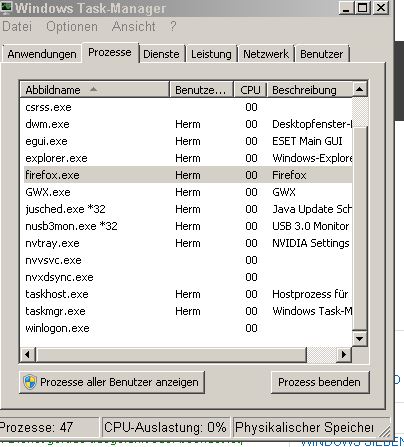Click the vertical scrollbar up arrow
Image resolution: width=404 pixels, height=447 pixels.
click(360, 89)
